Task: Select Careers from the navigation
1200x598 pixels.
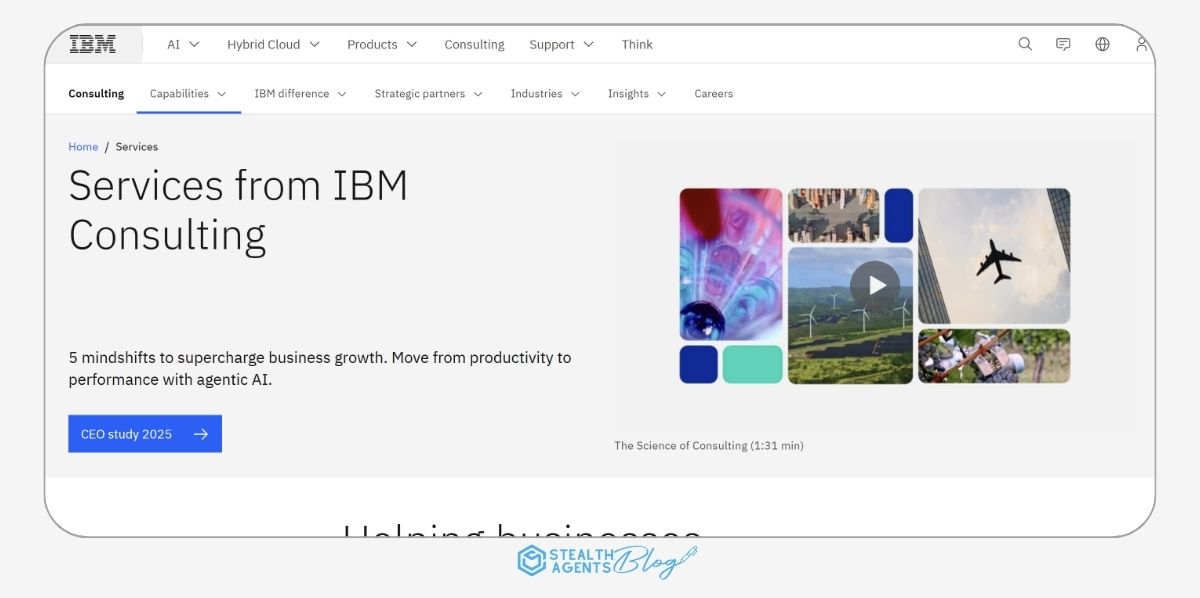Action: click(x=713, y=93)
